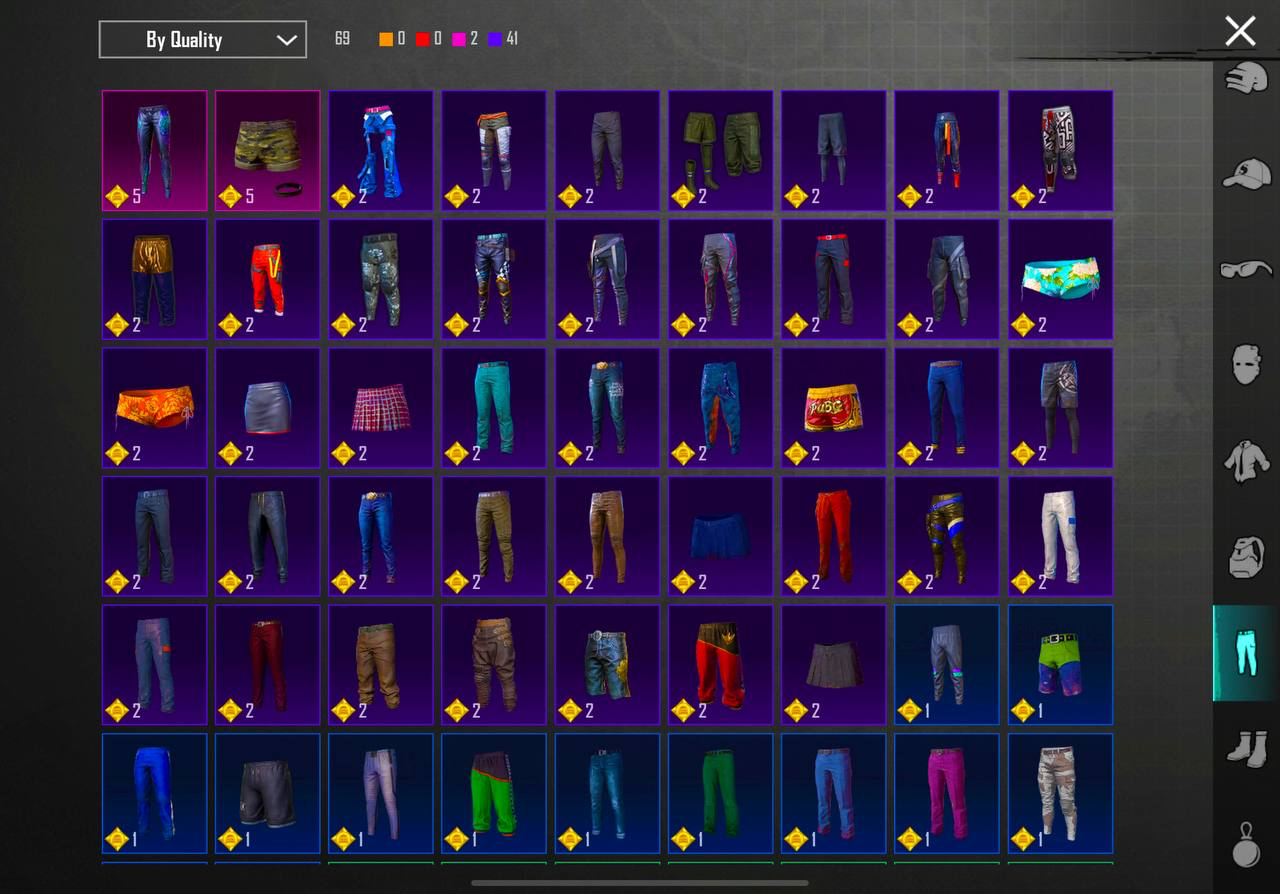Select the solid green pants in blue tile
The image size is (1280, 894).
tap(720, 793)
